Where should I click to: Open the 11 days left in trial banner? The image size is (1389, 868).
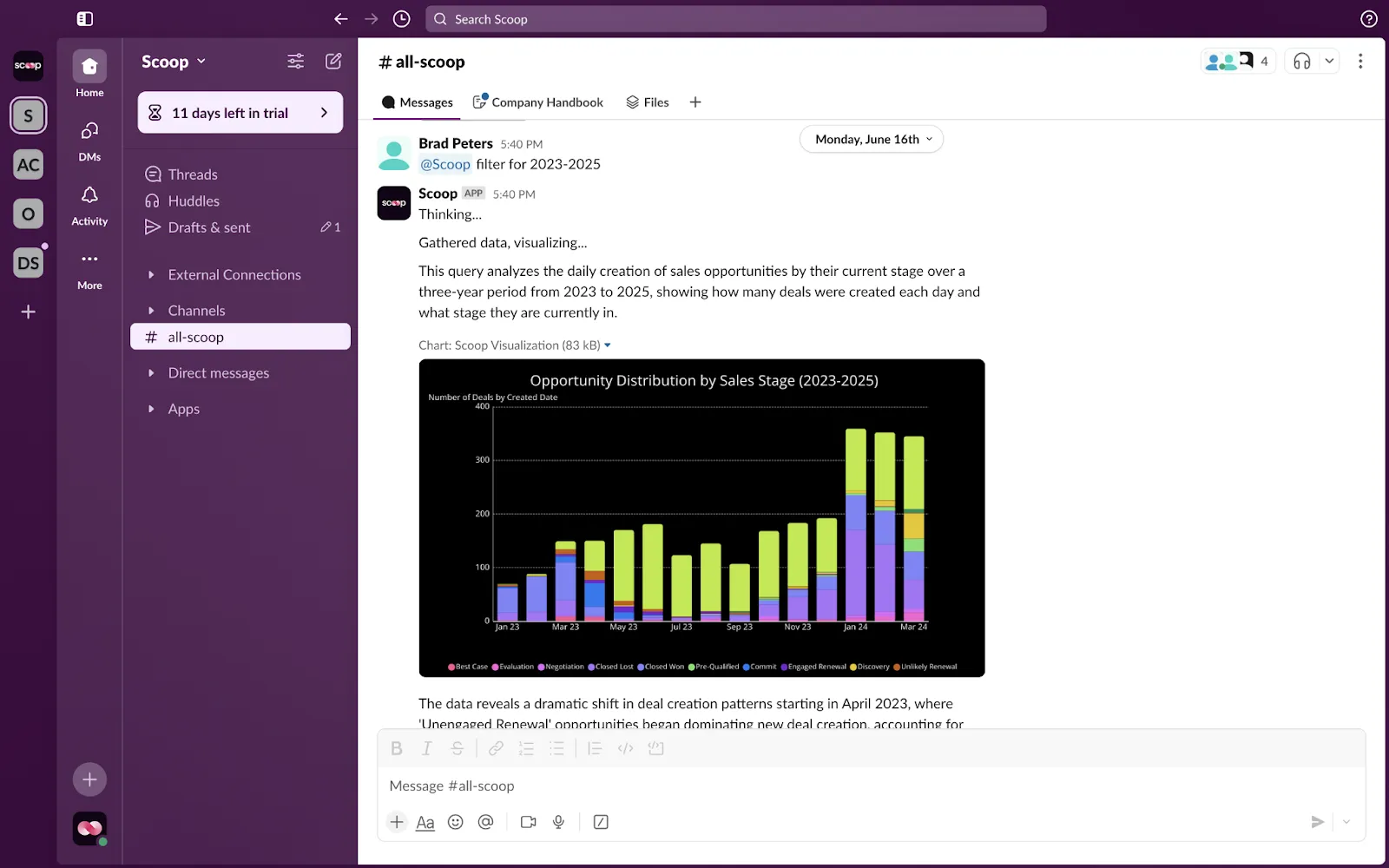pos(240,113)
